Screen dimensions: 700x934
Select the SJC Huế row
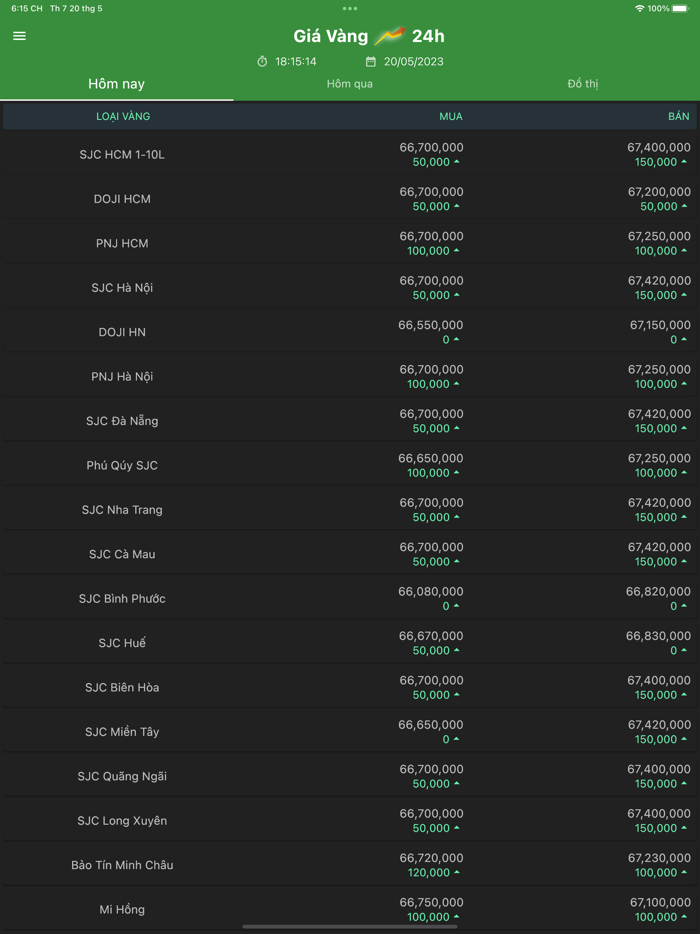click(x=350, y=643)
